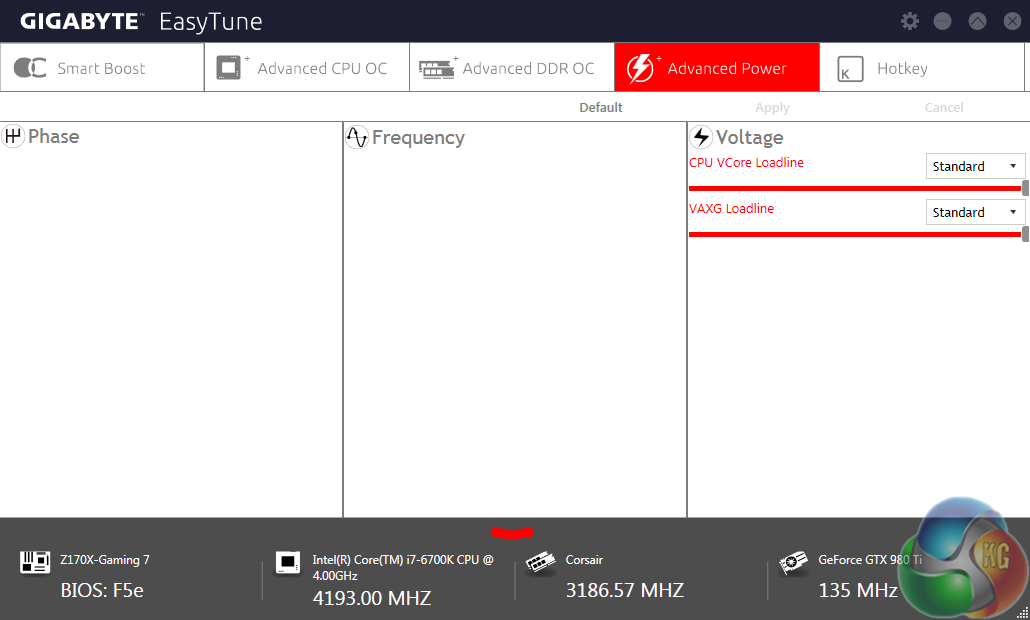The width and height of the screenshot is (1030, 620).
Task: Switch to the Smart Boost tab
Action: [102, 68]
